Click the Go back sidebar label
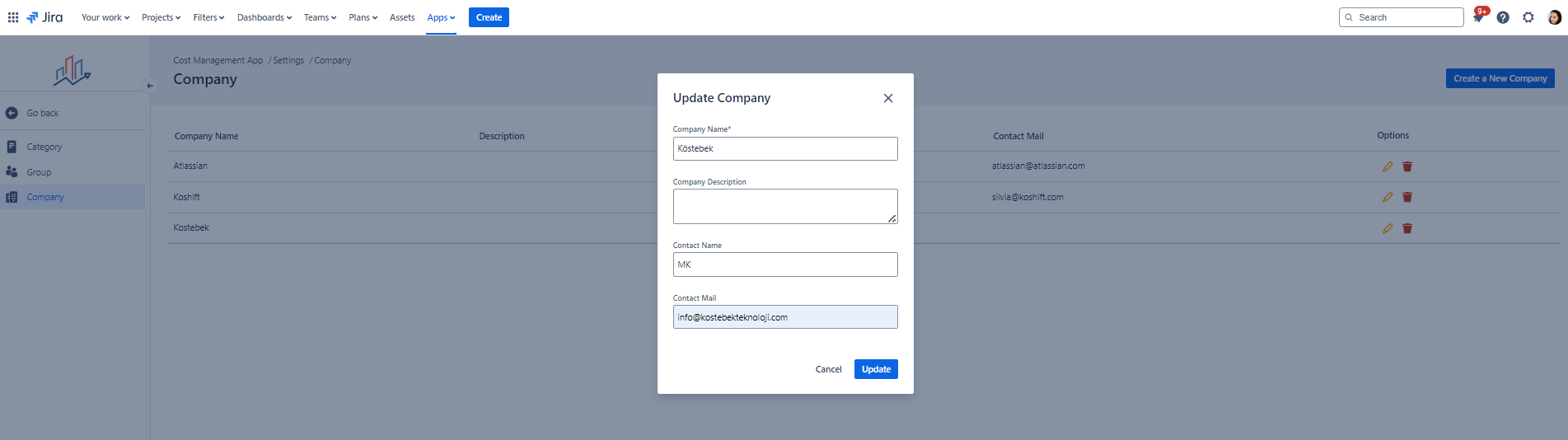 43,113
